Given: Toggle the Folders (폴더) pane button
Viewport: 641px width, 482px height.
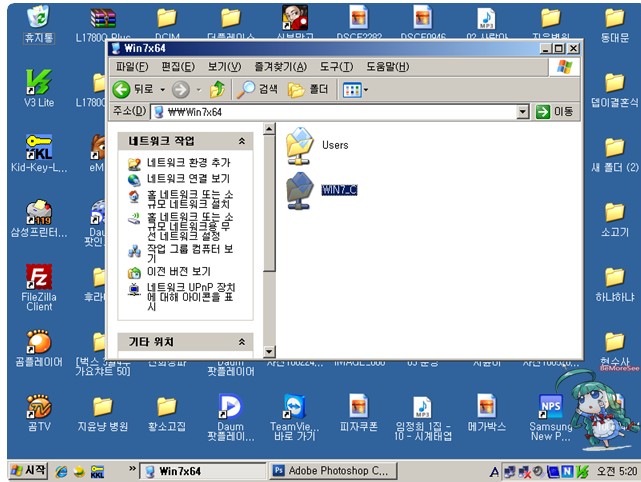Looking at the screenshot, I should coord(308,90).
